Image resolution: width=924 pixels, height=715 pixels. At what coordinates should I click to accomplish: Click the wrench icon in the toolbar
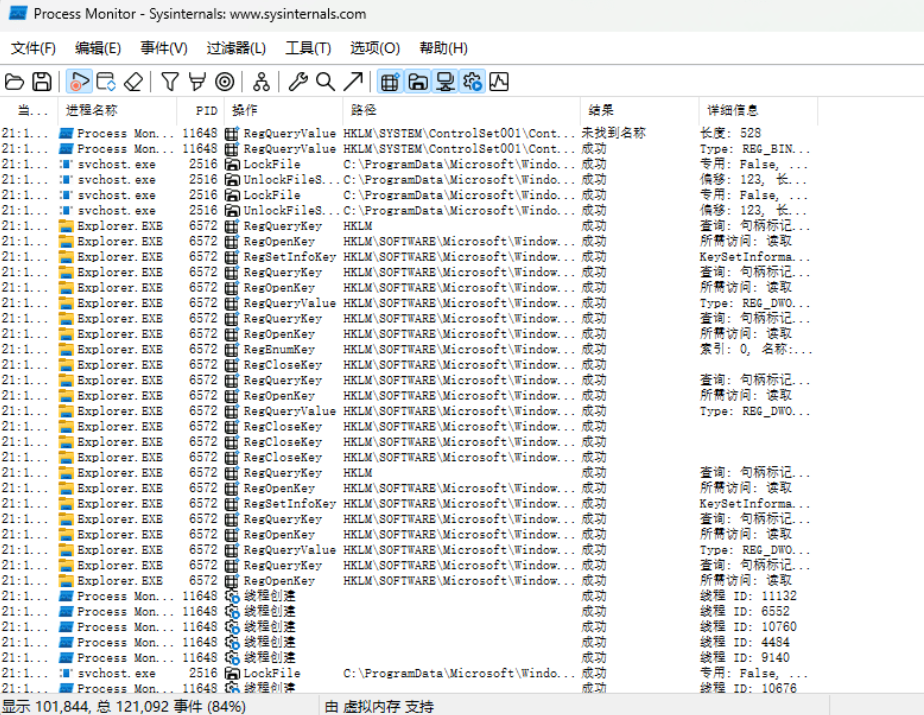click(298, 82)
